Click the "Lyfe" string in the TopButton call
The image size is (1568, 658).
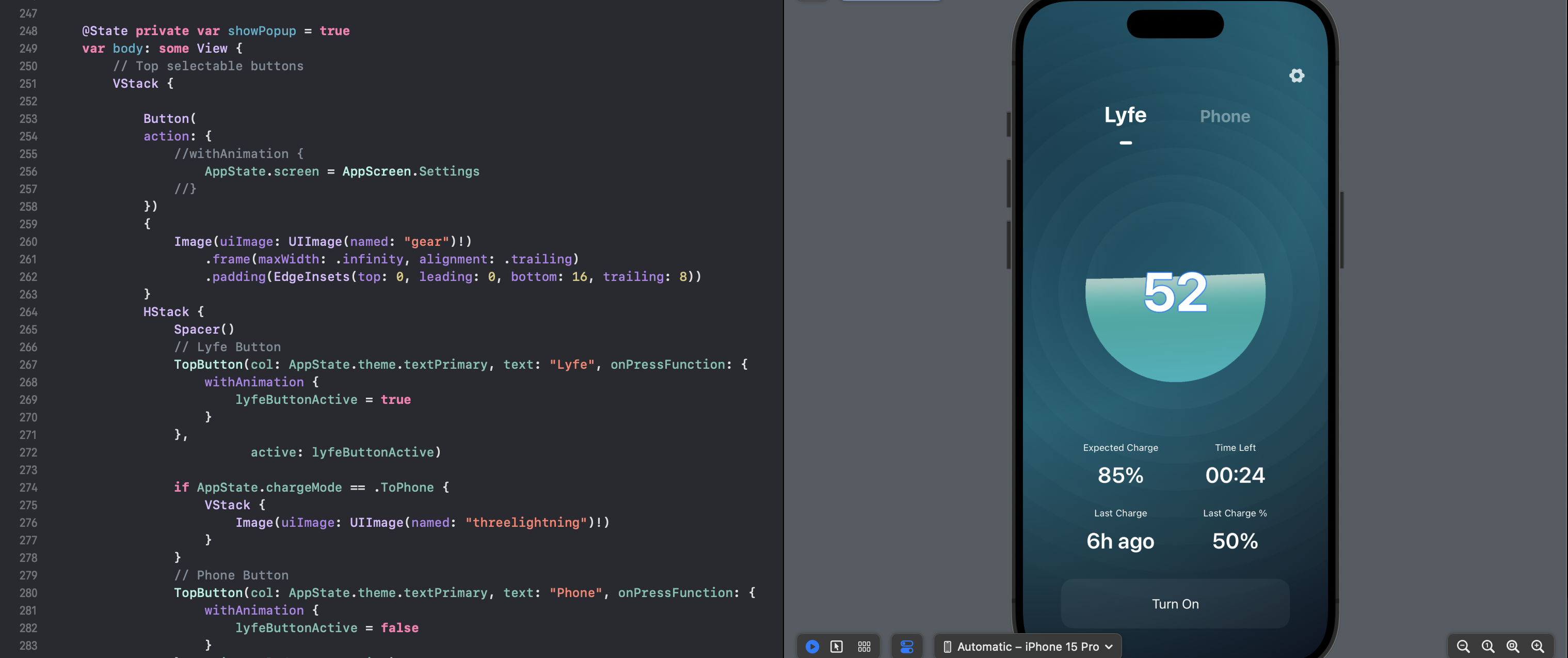click(x=571, y=364)
